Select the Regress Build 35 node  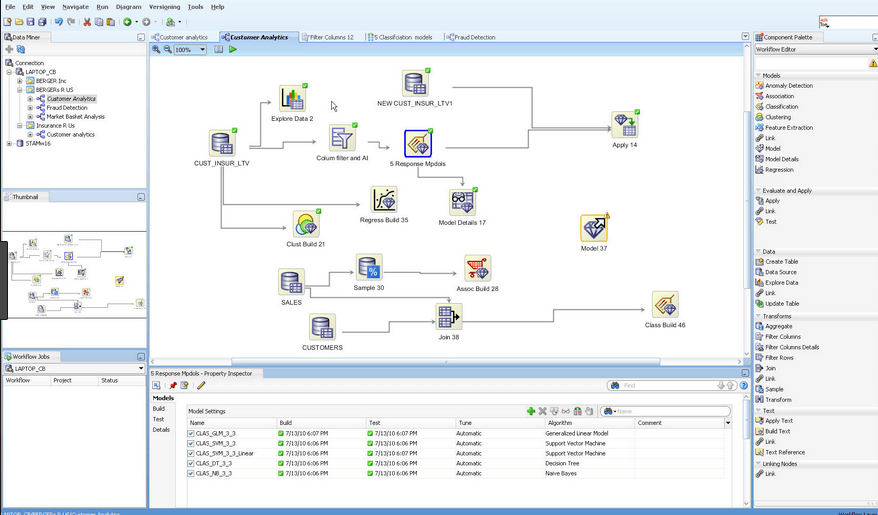tap(384, 199)
